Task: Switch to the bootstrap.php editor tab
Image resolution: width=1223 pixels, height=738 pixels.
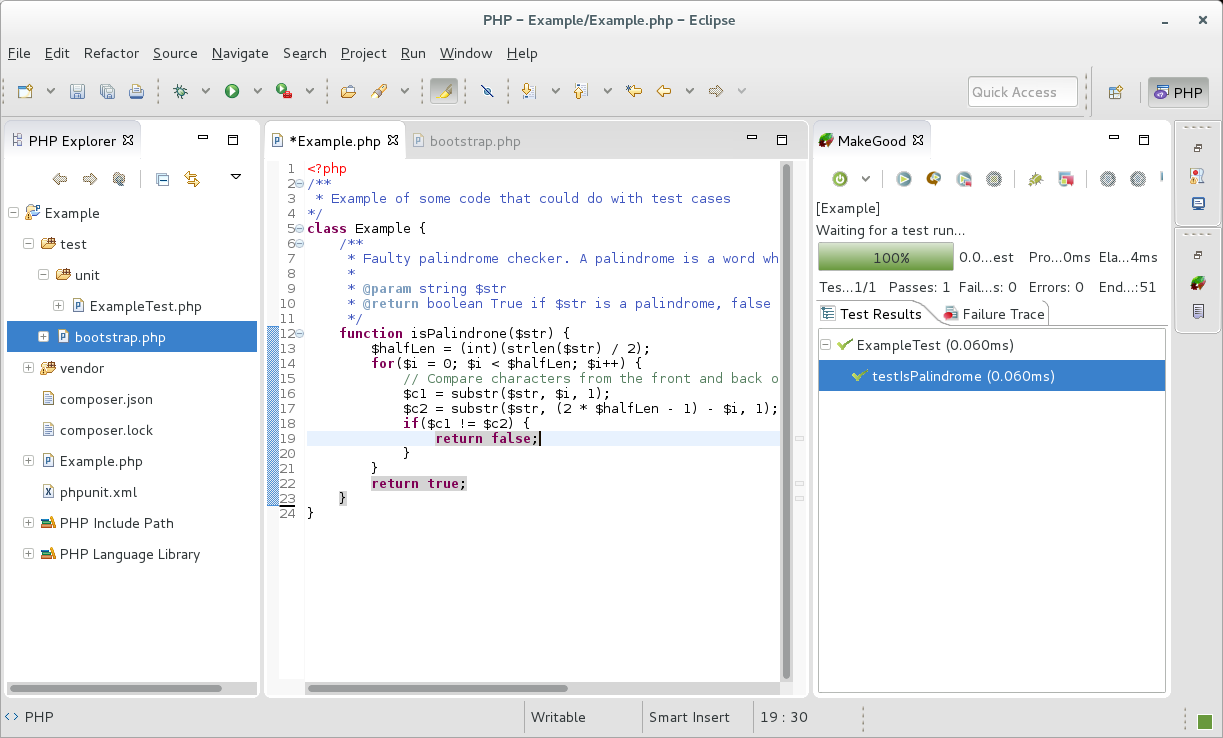Action: coord(474,141)
